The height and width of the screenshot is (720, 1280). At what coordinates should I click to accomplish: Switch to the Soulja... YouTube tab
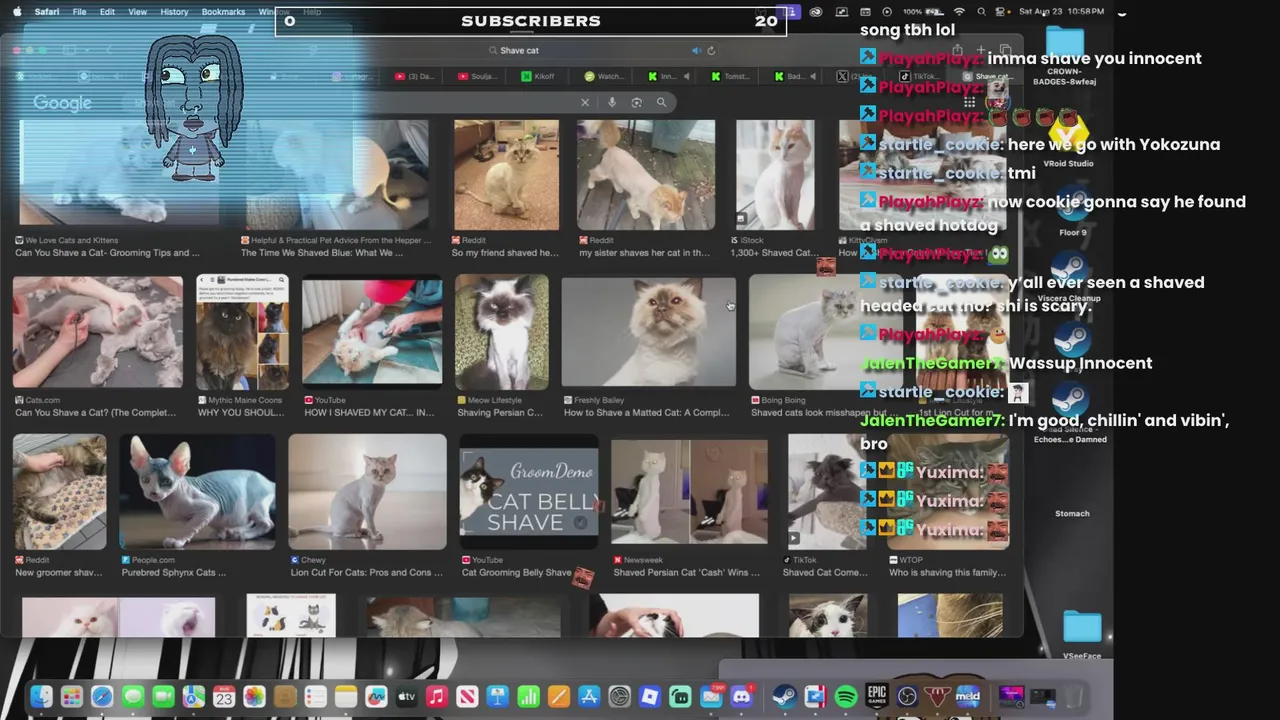pyautogui.click(x=478, y=76)
